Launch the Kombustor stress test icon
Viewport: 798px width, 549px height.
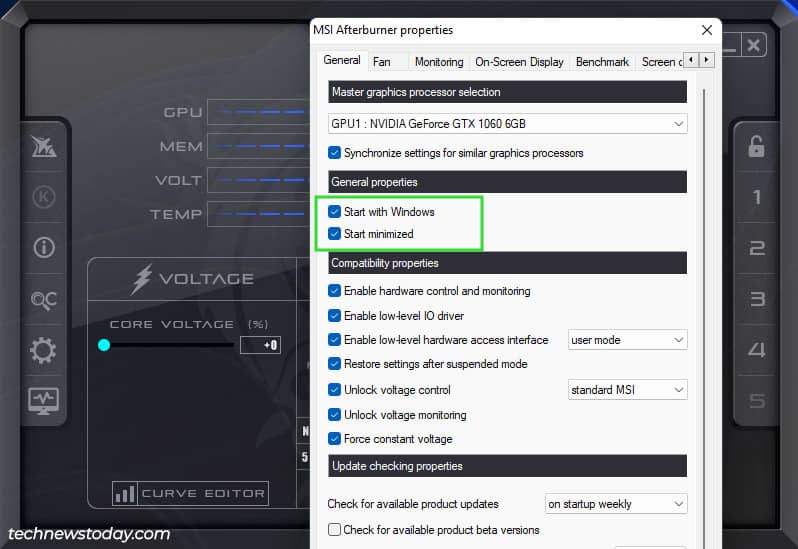(x=44, y=197)
